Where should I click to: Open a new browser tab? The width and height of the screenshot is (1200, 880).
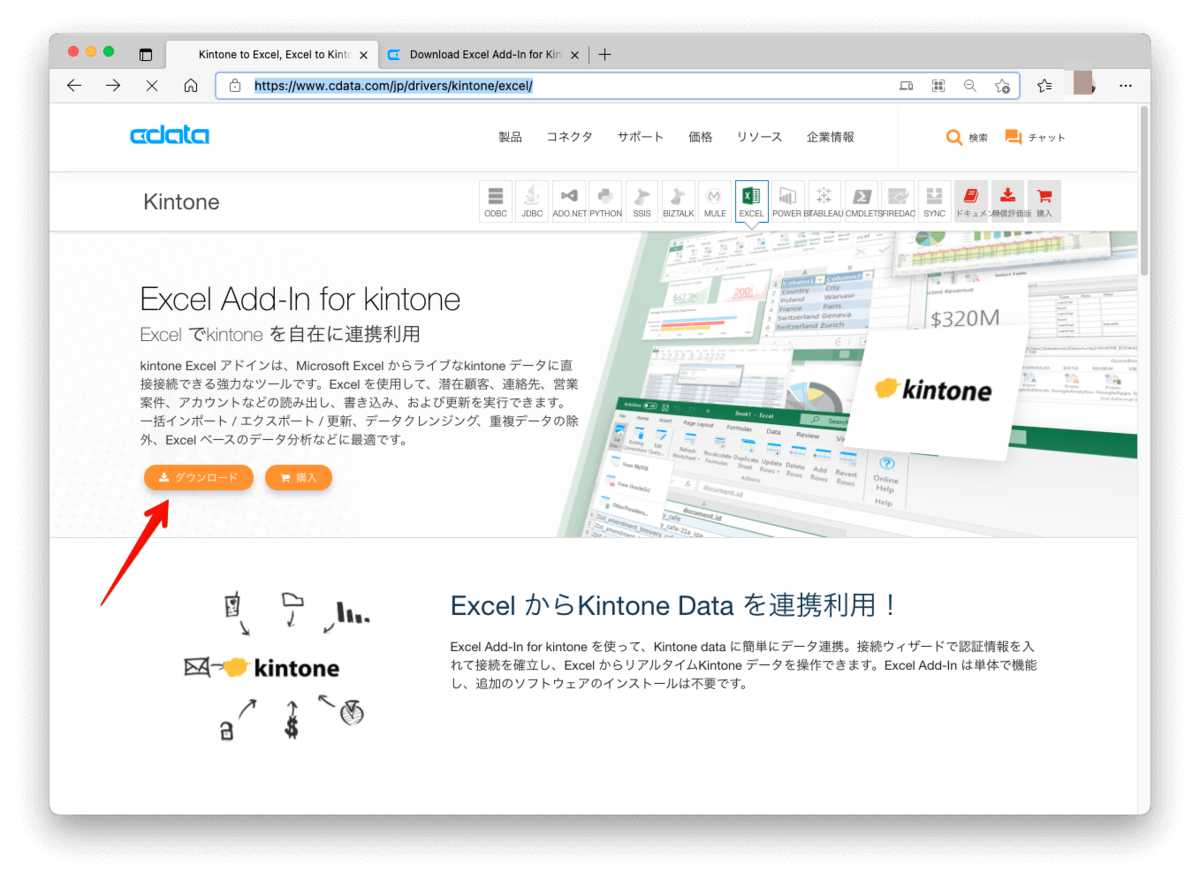tap(605, 55)
